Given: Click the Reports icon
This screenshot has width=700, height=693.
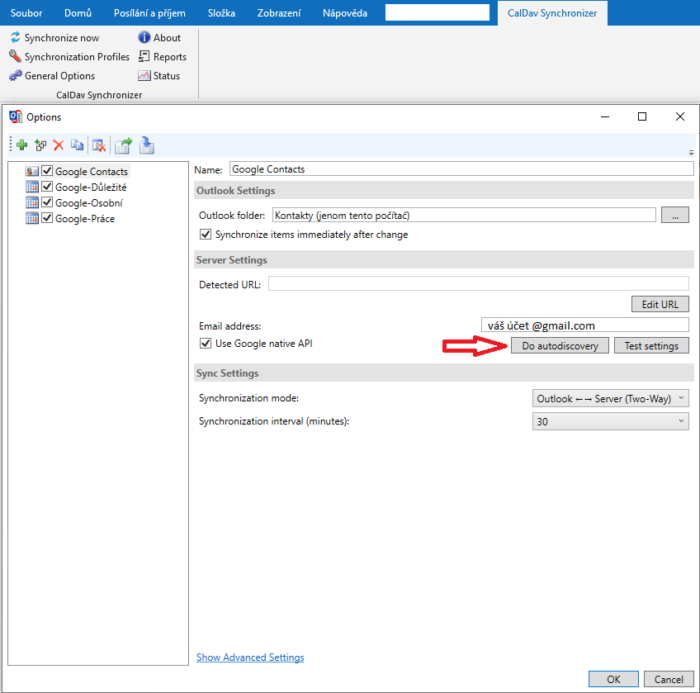Looking at the screenshot, I should [x=144, y=56].
